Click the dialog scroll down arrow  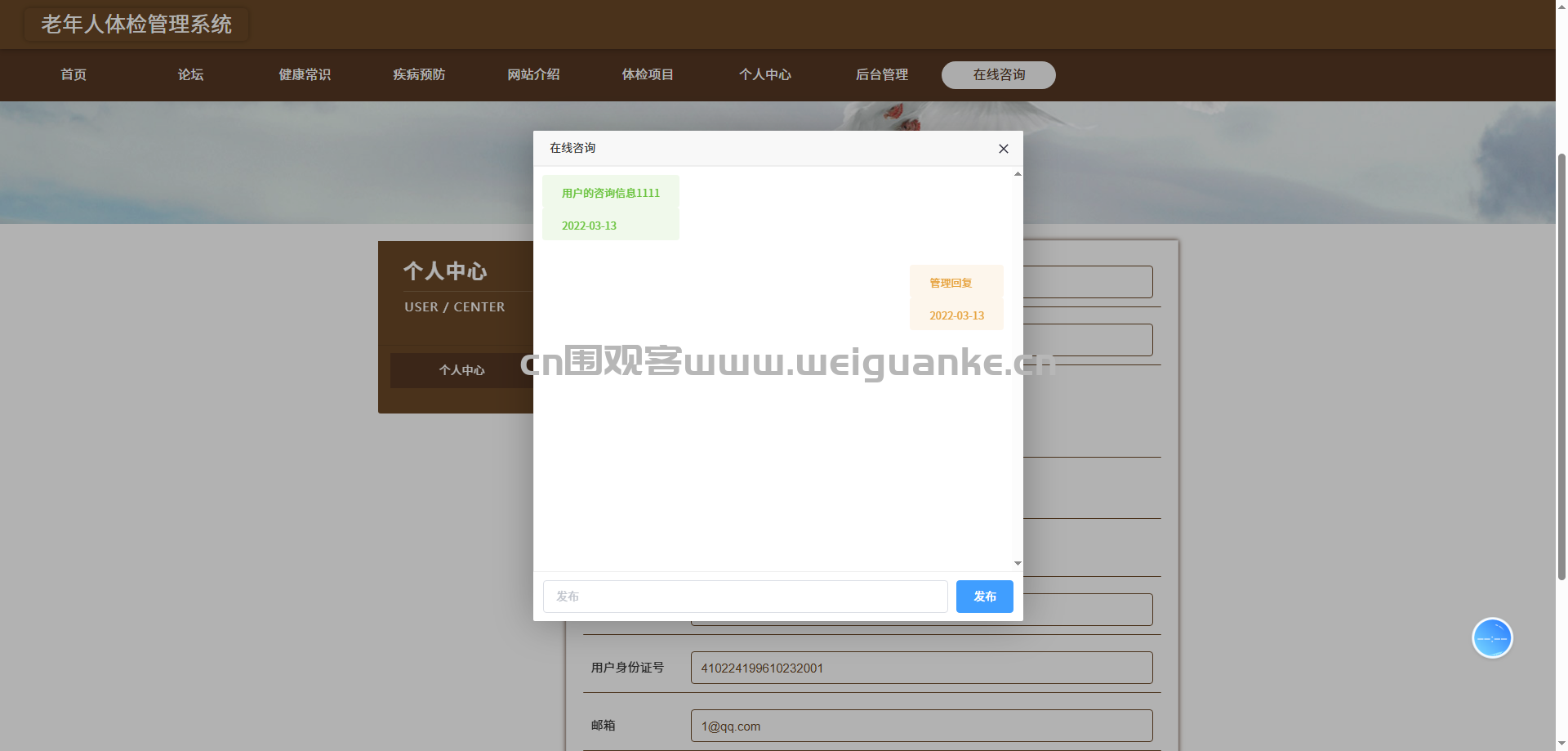coord(1018,563)
